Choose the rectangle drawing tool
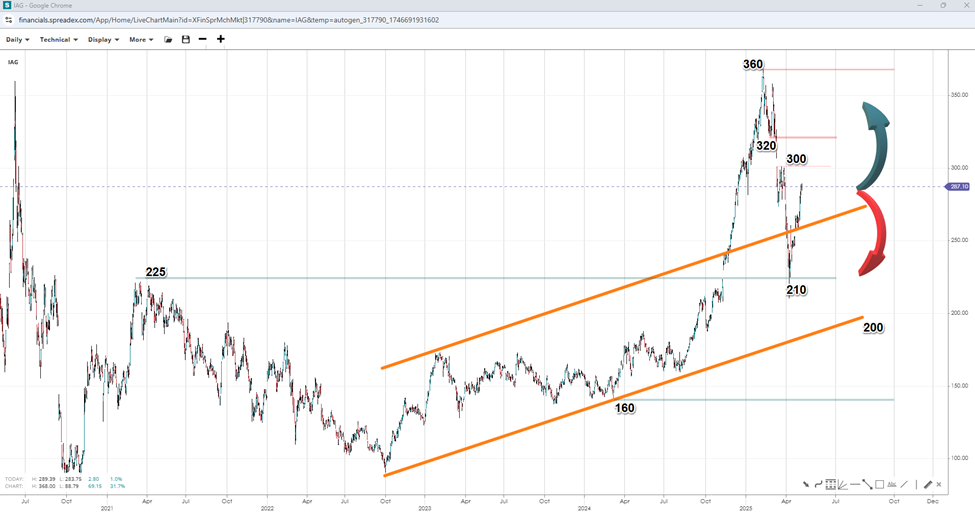The height and width of the screenshot is (519, 975). coord(879,485)
